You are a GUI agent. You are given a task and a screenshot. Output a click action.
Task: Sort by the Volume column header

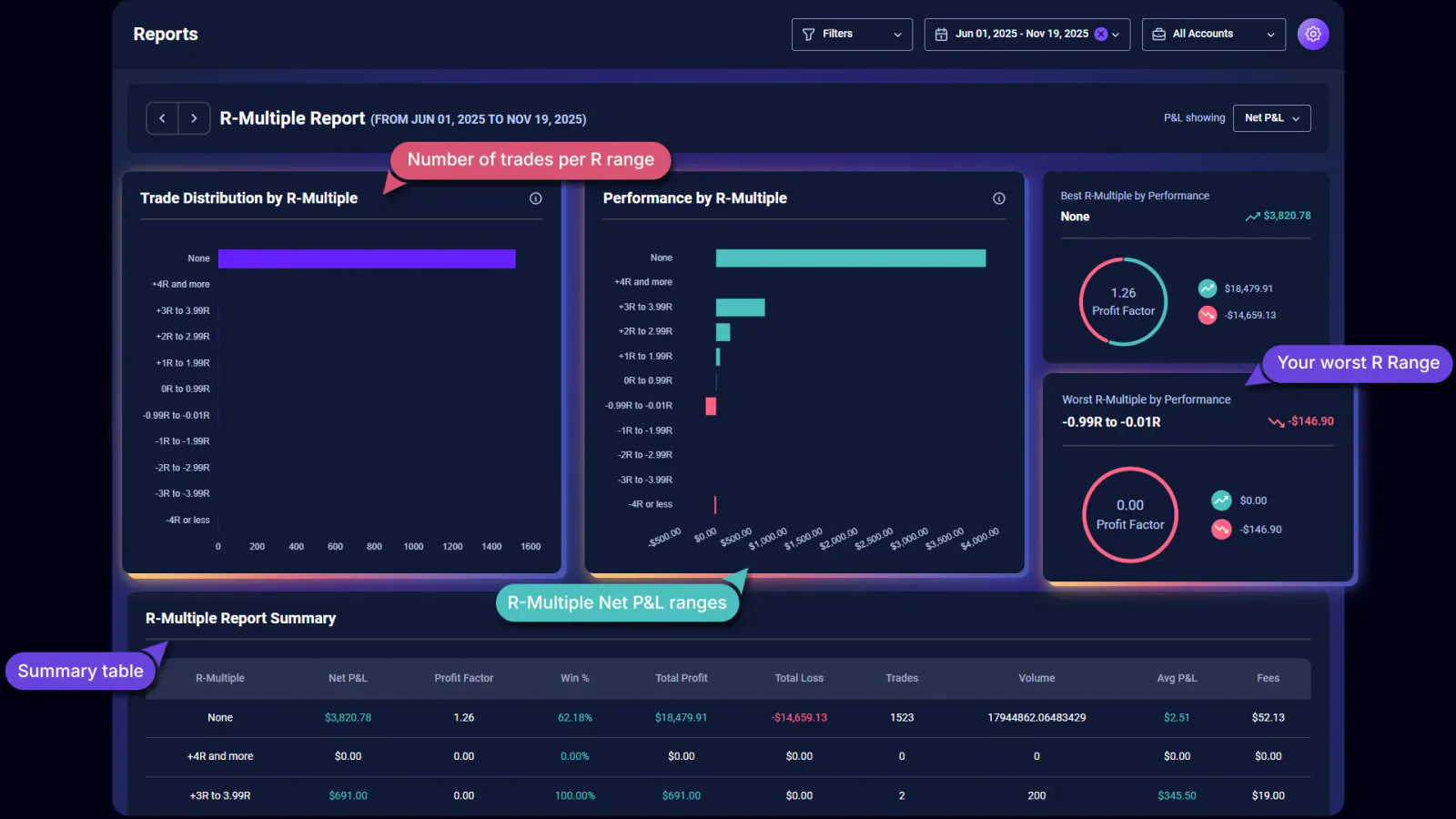point(1036,678)
